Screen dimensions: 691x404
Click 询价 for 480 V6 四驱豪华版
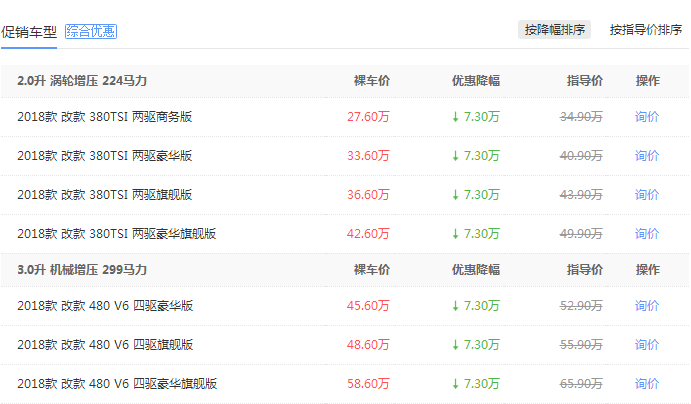click(647, 306)
